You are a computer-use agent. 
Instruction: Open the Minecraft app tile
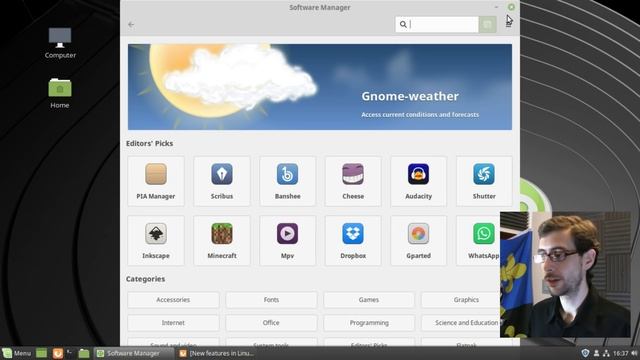tap(222, 241)
